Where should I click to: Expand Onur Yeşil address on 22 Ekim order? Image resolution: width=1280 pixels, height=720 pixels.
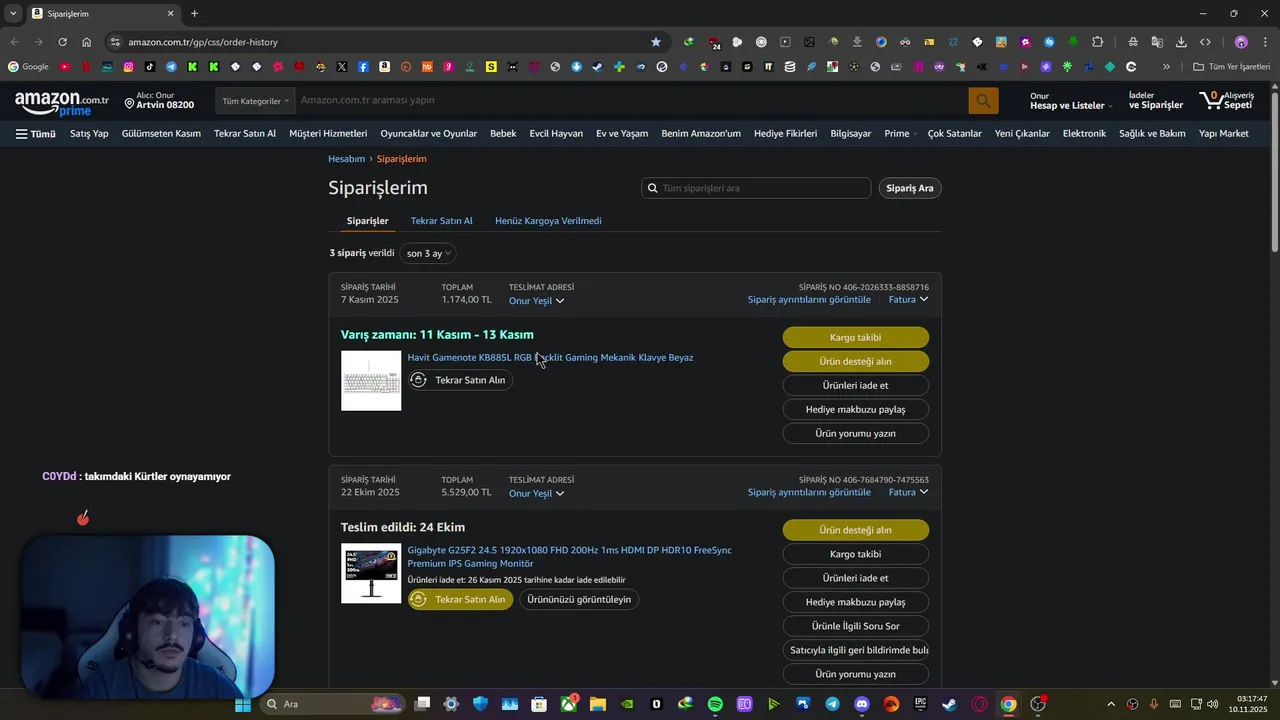tap(536, 493)
